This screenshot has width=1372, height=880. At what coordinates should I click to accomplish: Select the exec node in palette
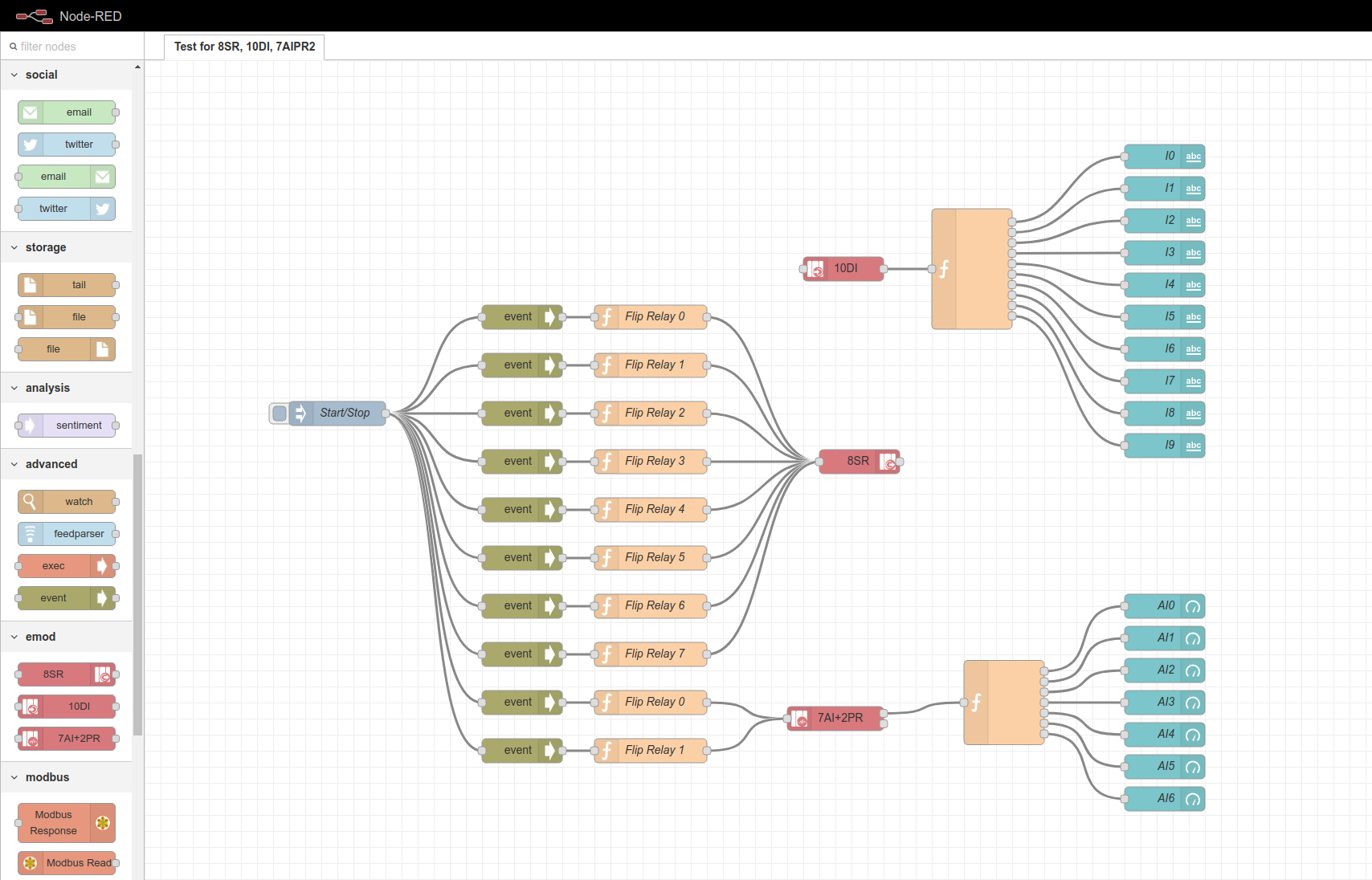coord(67,566)
